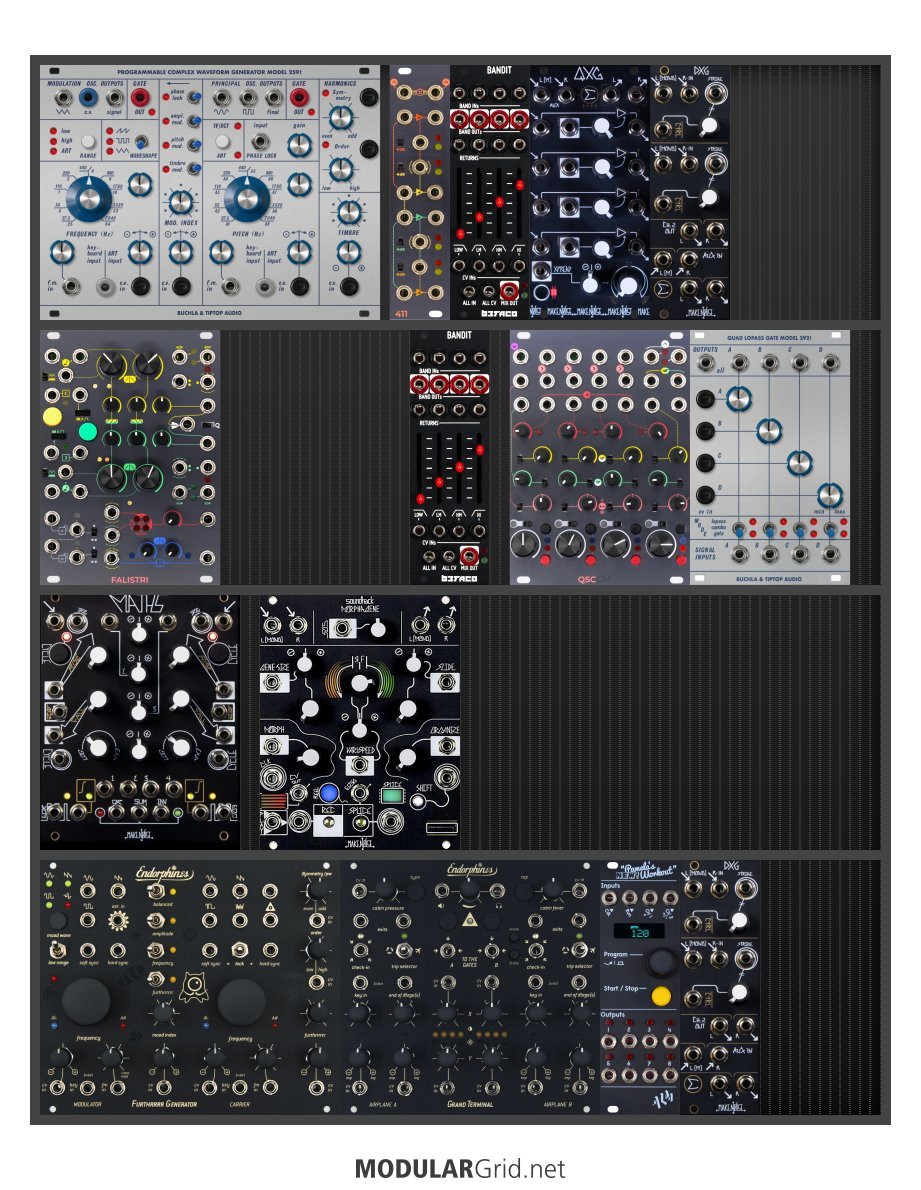
Task: Click the blue Play button on Morphagene
Action: click(328, 793)
